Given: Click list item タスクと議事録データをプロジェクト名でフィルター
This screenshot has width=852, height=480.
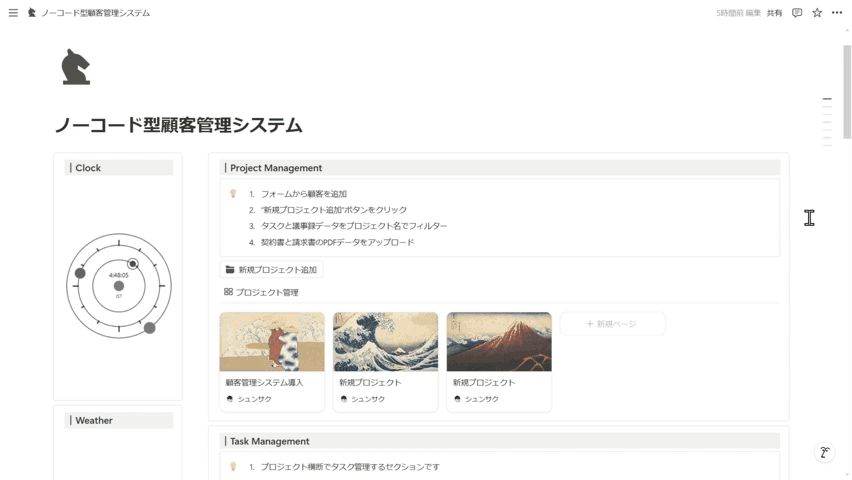Looking at the screenshot, I should 354,226.
